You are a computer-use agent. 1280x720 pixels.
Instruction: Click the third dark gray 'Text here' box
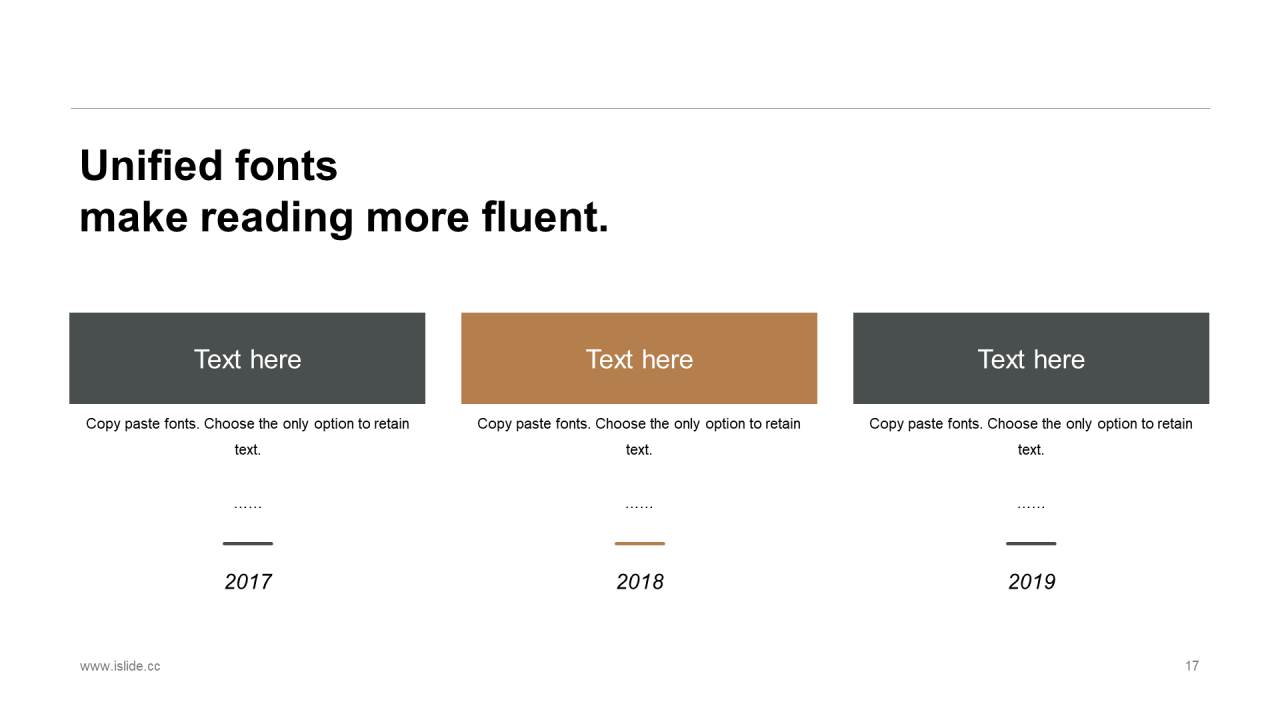1031,358
